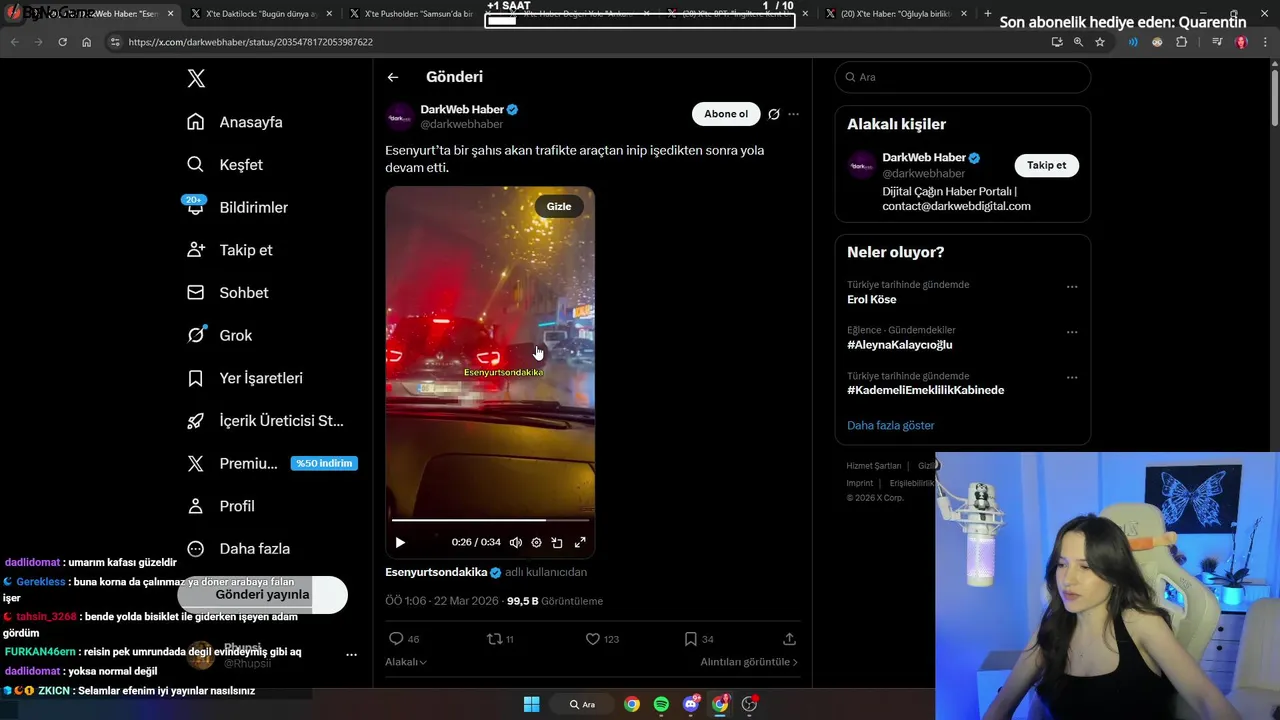Click the Ara search field

click(x=963, y=77)
